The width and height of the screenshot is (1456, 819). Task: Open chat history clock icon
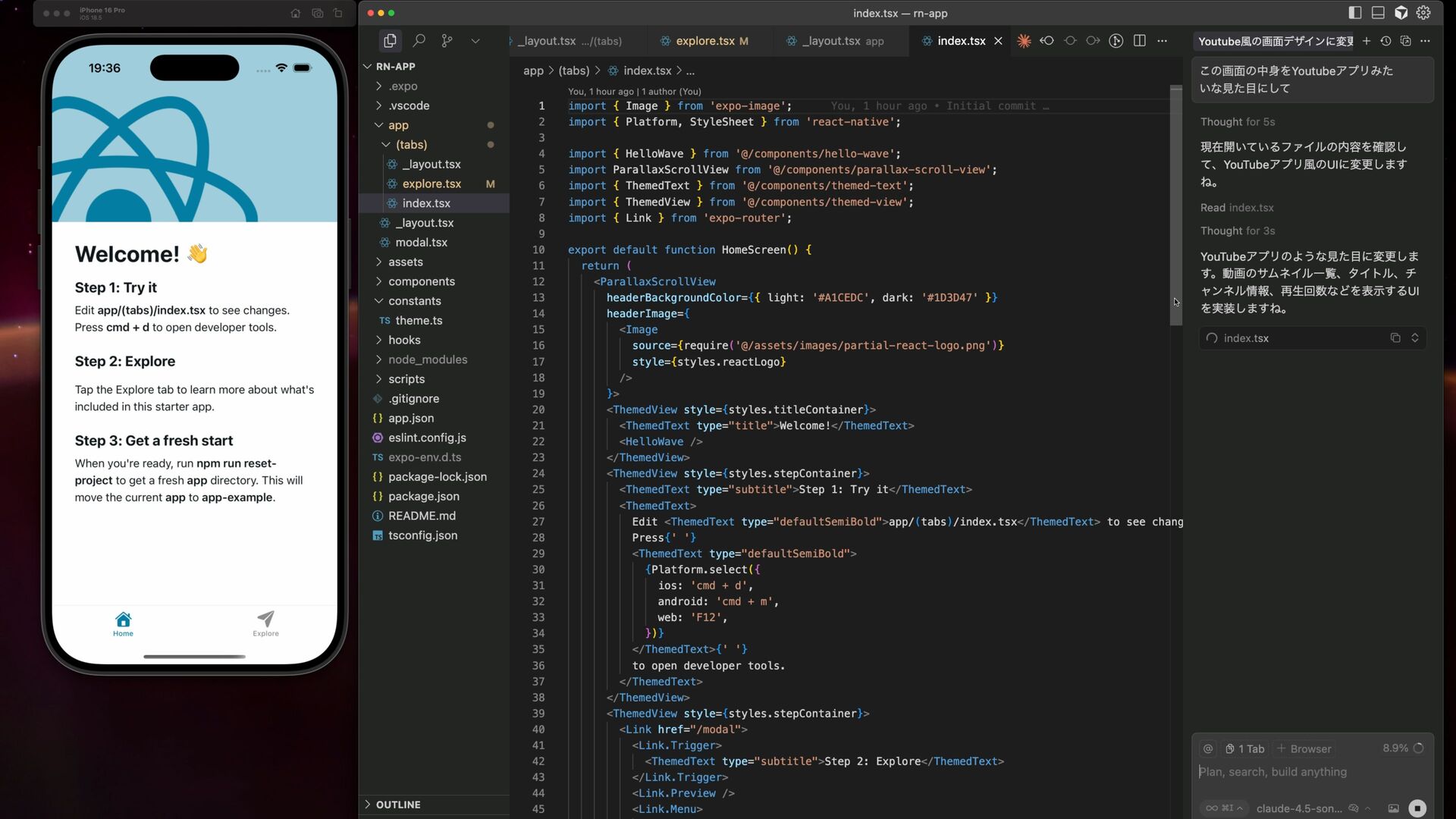(1385, 41)
